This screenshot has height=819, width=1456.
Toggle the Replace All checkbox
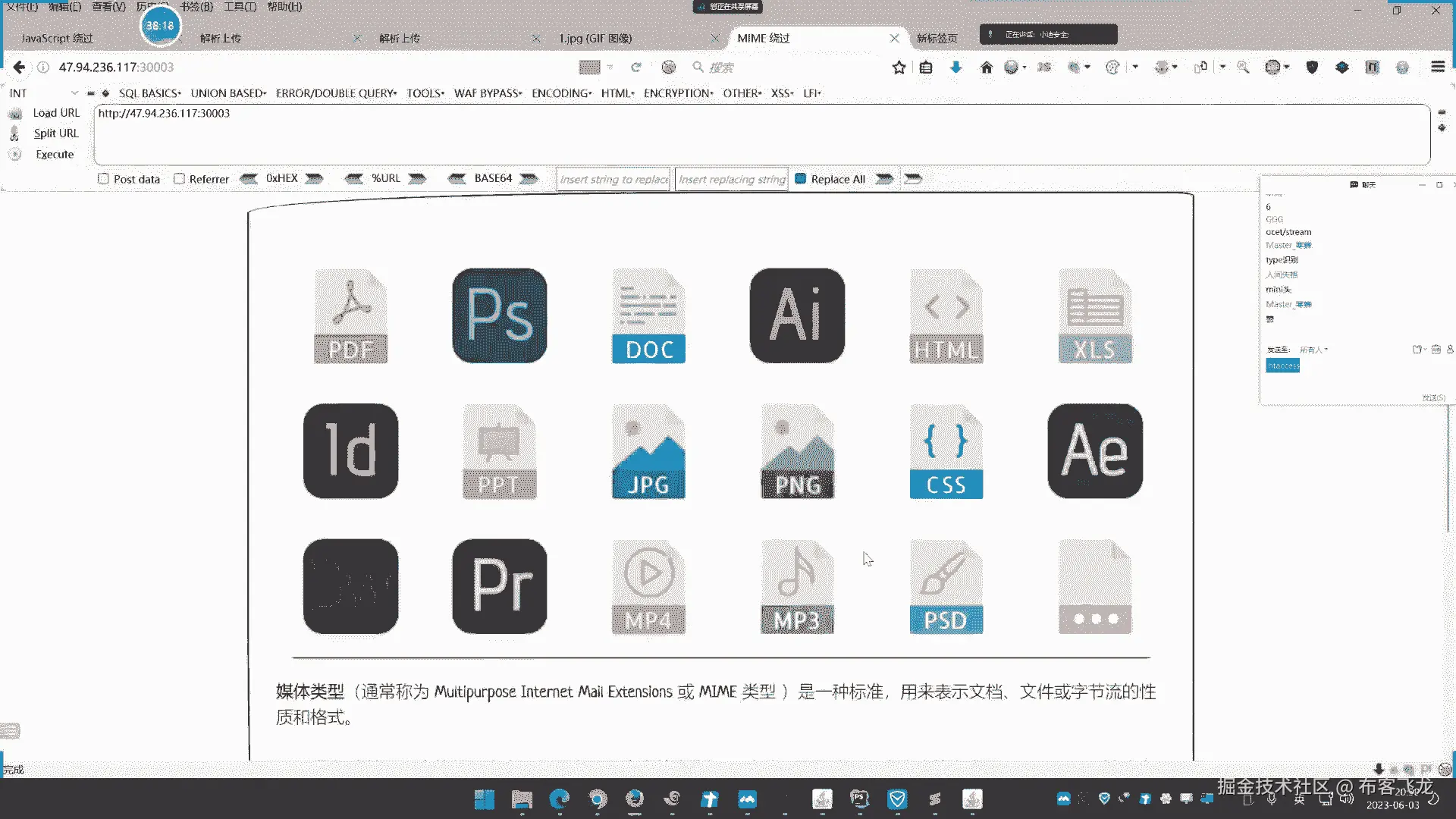[800, 179]
